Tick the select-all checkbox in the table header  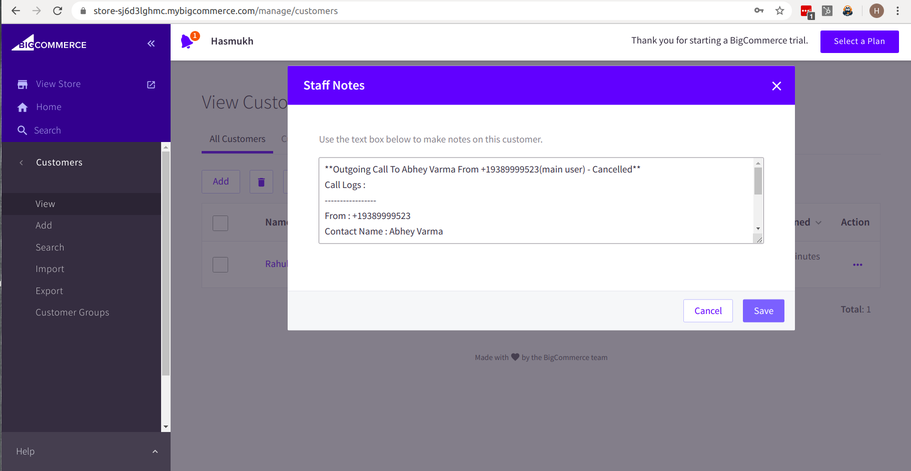coord(220,223)
